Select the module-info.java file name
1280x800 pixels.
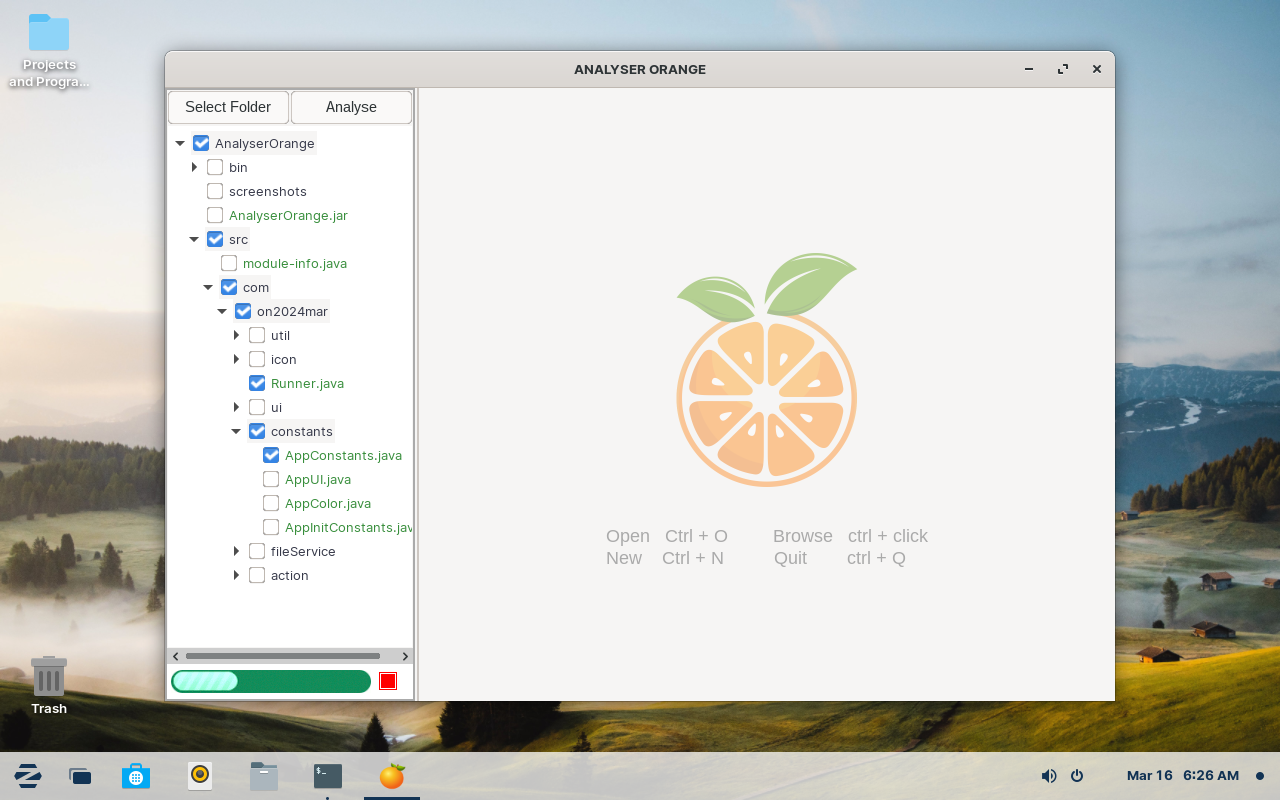[295, 263]
